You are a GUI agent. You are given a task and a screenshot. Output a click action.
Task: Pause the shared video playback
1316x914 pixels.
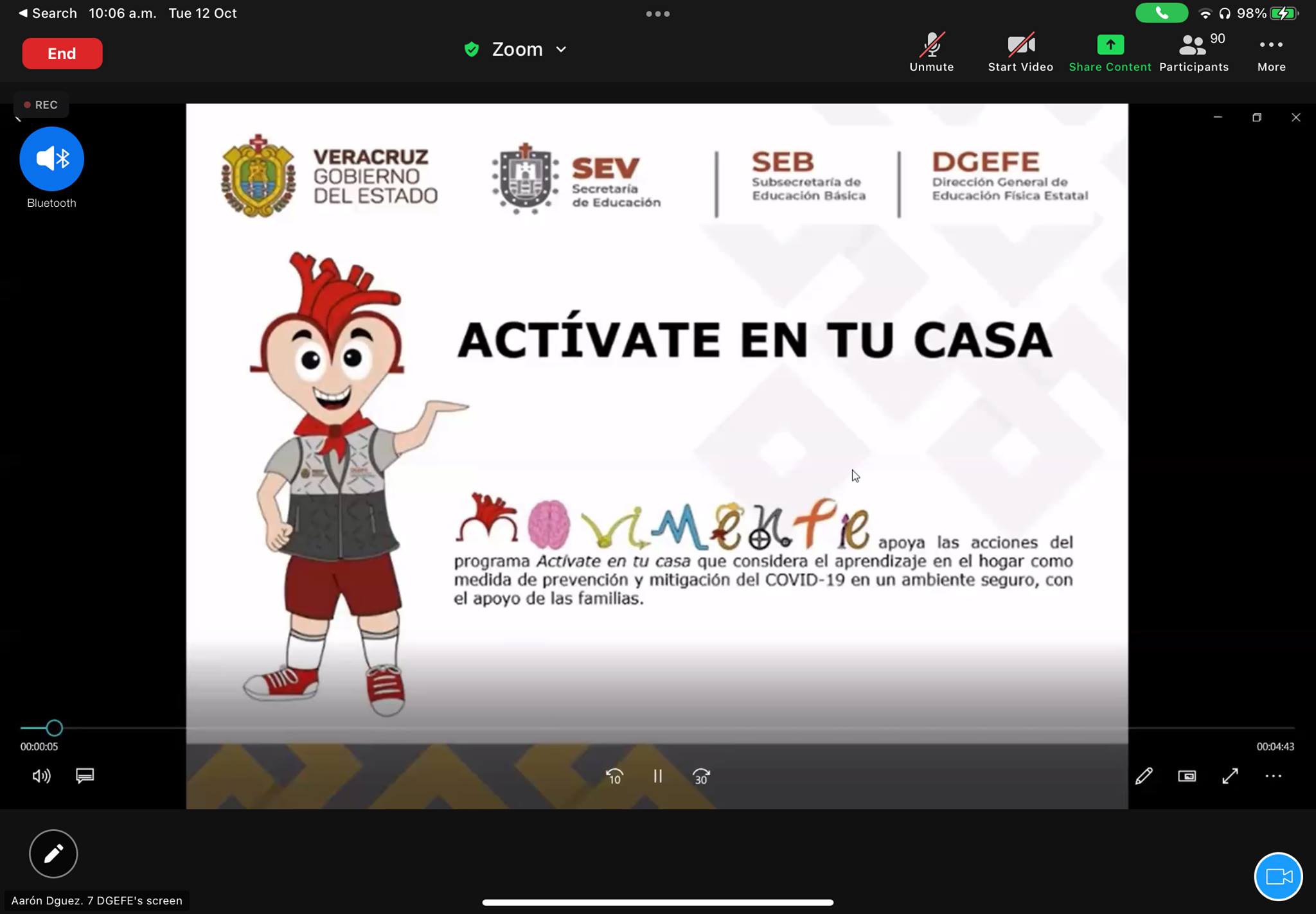tap(657, 776)
